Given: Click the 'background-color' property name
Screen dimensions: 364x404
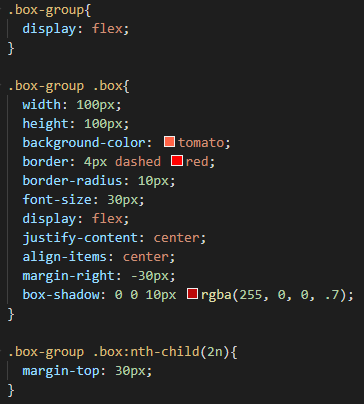Looking at the screenshot, I should (x=84, y=143).
